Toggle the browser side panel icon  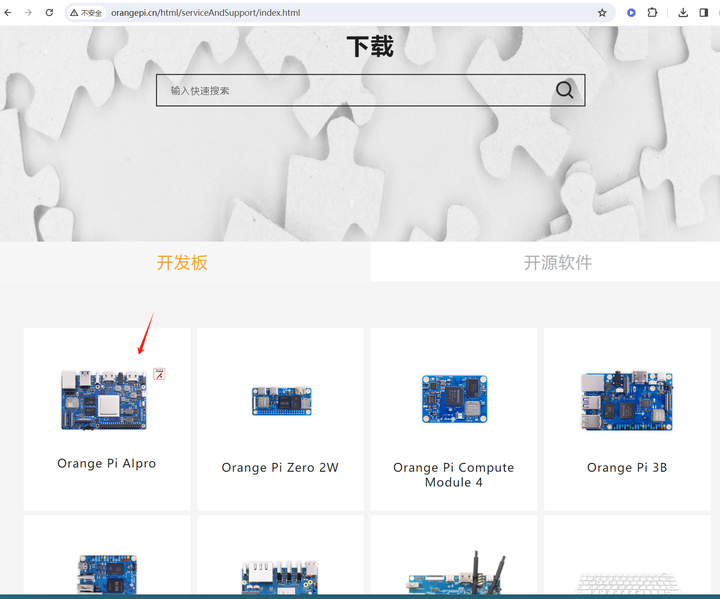tap(703, 13)
